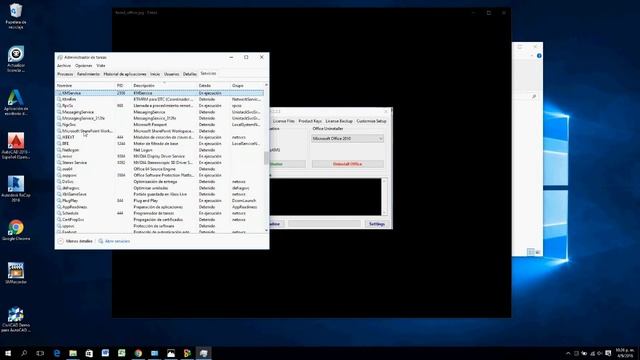Viewport: 640px width, 360px height.
Task: Sort services by the PID column
Action: [123, 86]
